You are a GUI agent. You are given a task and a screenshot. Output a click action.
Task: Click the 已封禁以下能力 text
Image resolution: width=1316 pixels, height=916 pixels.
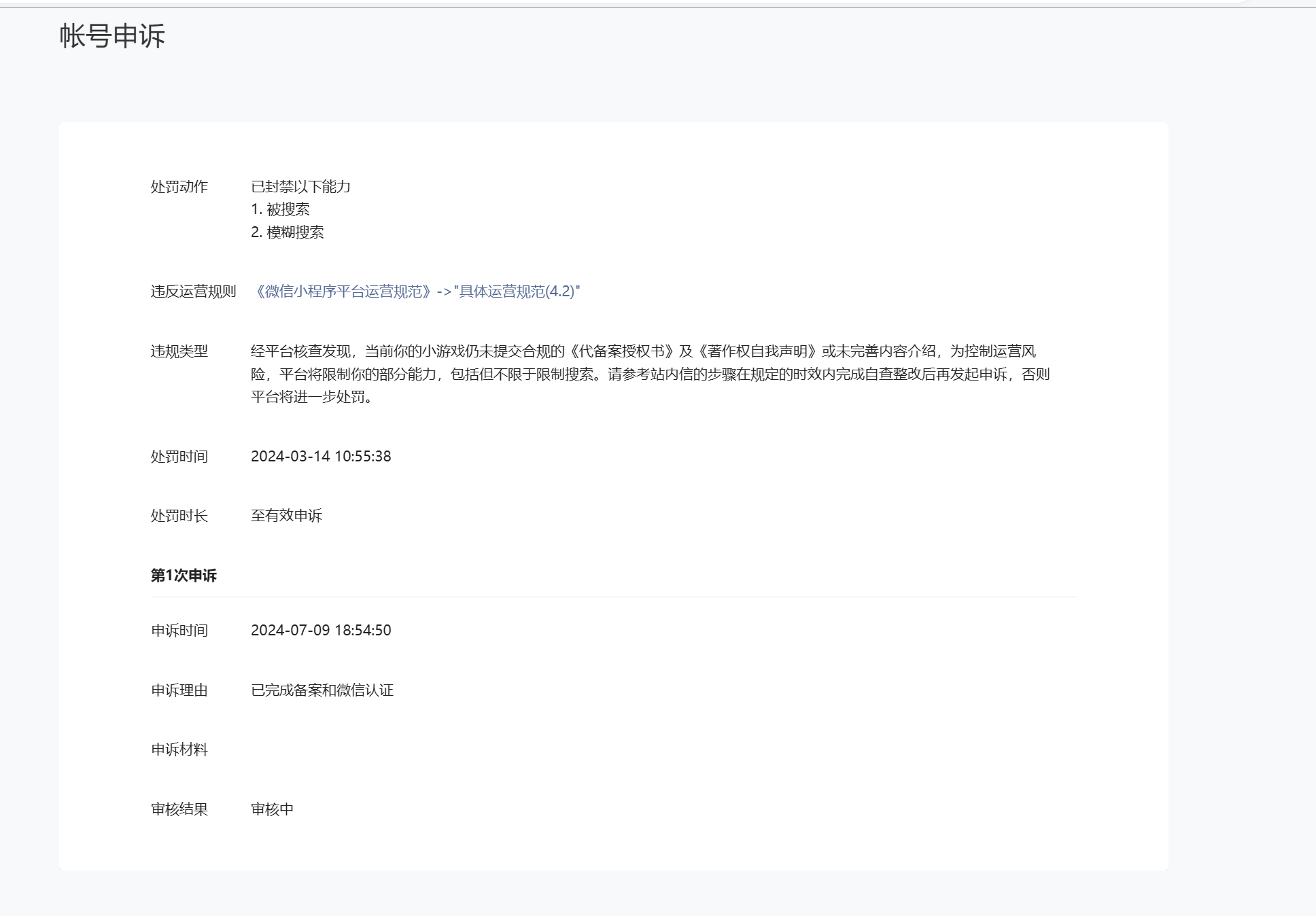(300, 187)
